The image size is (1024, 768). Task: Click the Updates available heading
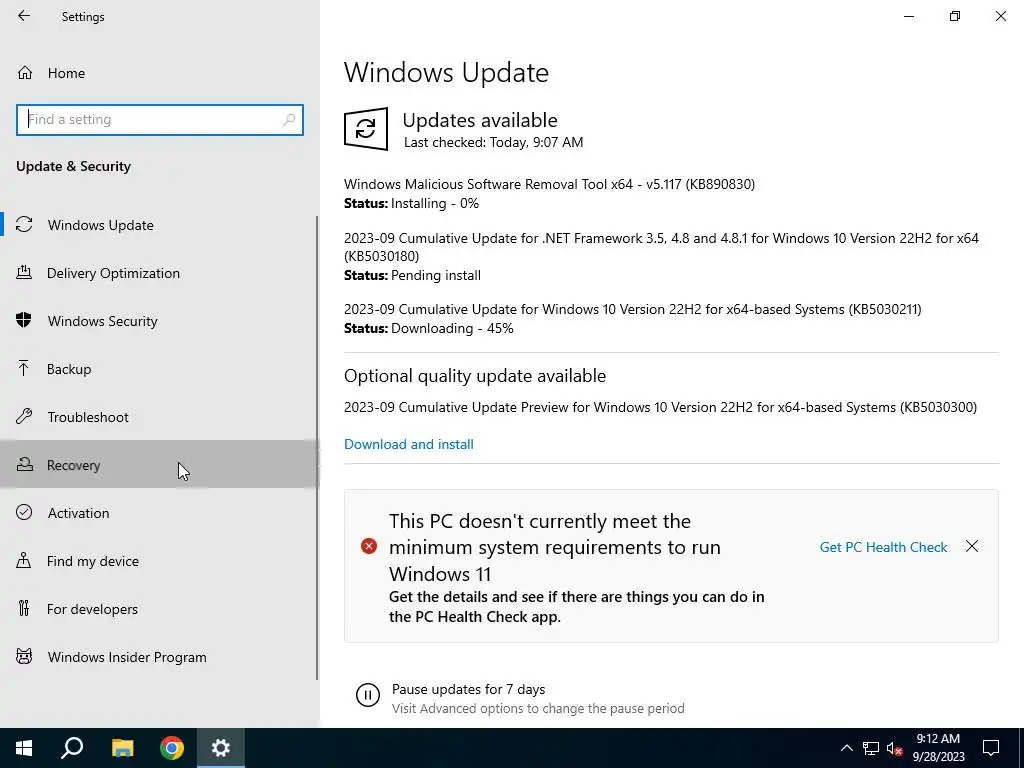coord(480,120)
